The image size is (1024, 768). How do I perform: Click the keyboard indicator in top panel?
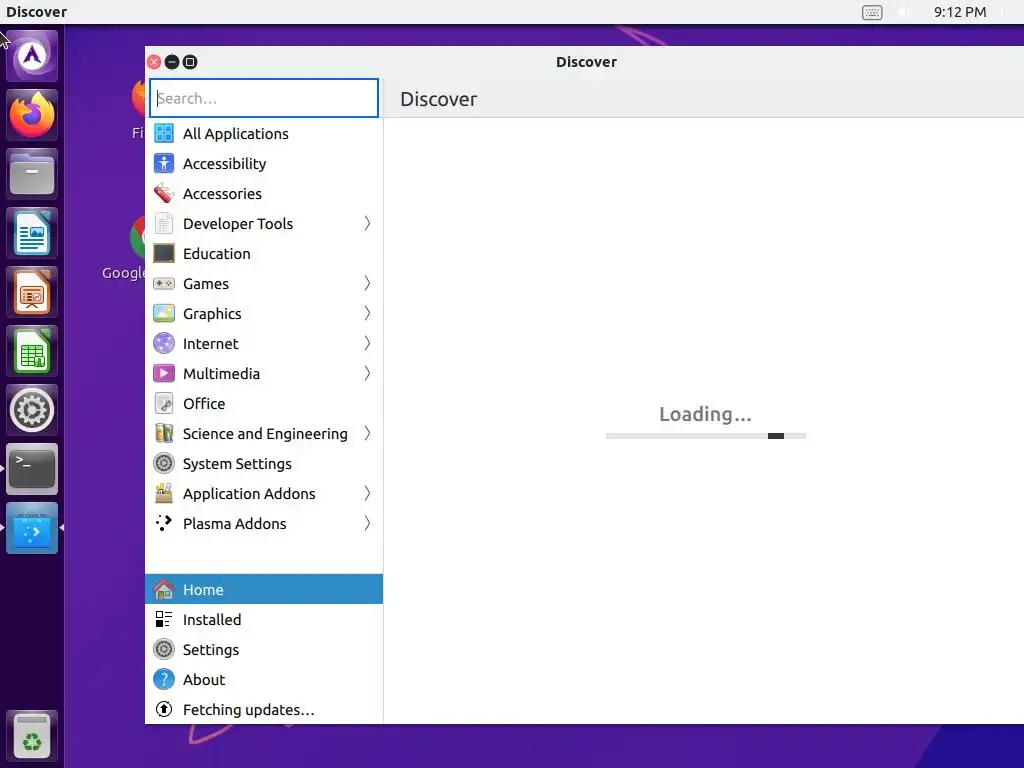[872, 12]
